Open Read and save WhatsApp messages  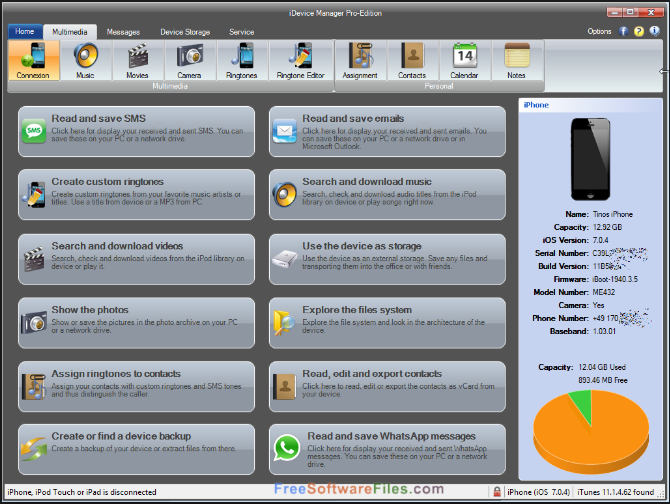pyautogui.click(x=387, y=449)
